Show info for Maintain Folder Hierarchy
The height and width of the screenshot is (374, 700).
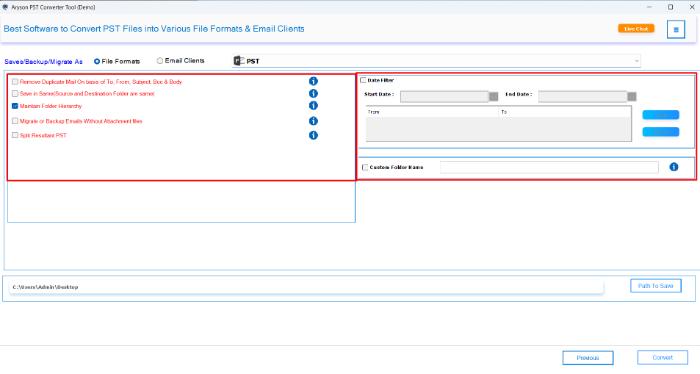tap(313, 105)
